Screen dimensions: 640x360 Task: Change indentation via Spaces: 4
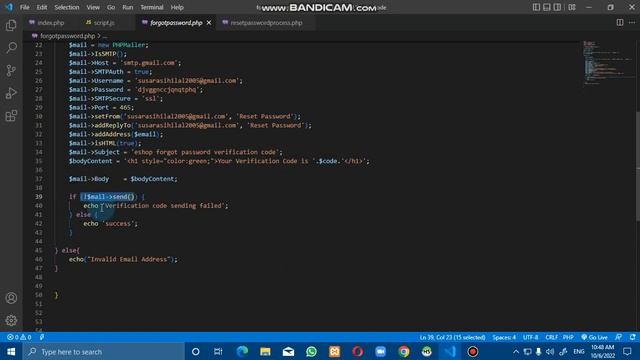[504, 337]
